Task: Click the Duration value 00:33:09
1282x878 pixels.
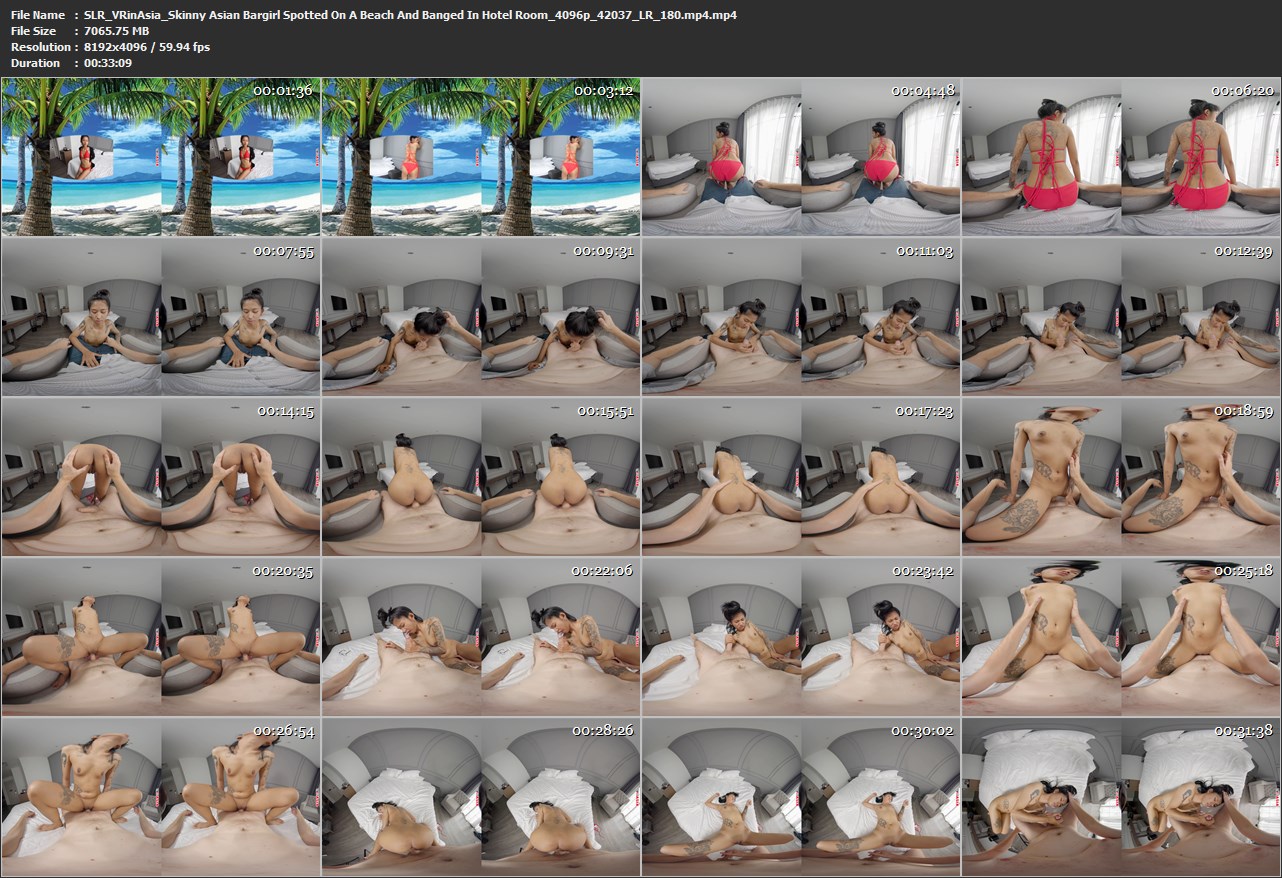Action: click(x=108, y=63)
